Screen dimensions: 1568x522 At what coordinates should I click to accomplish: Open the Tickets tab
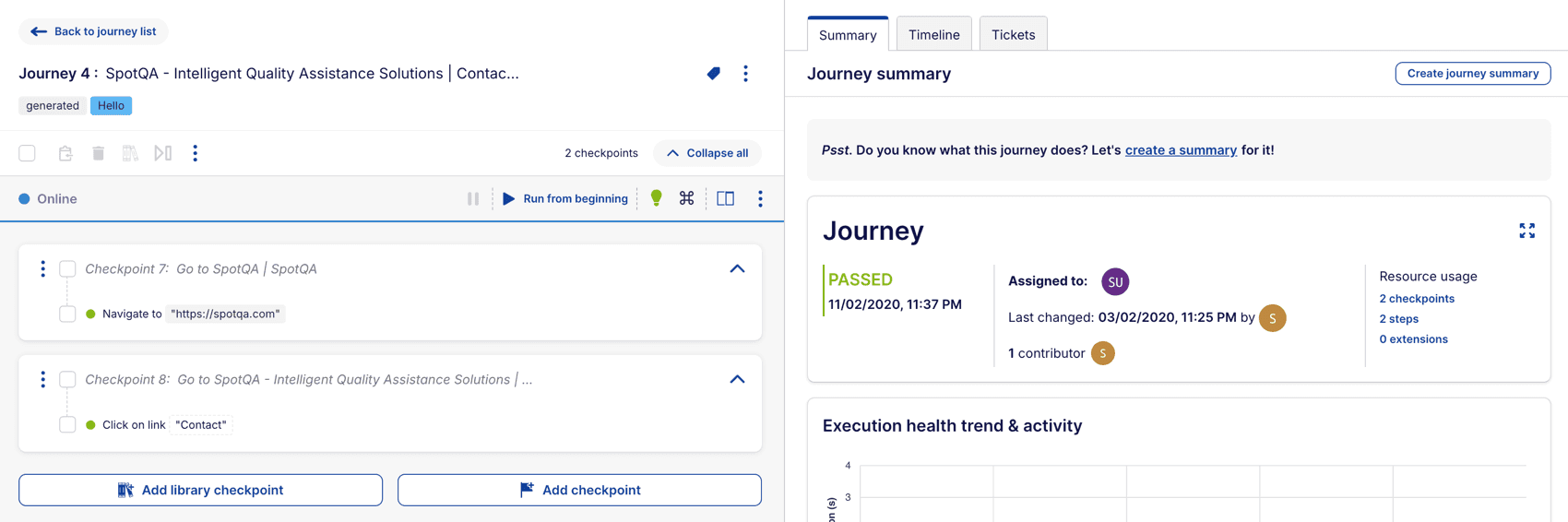[x=1013, y=35]
